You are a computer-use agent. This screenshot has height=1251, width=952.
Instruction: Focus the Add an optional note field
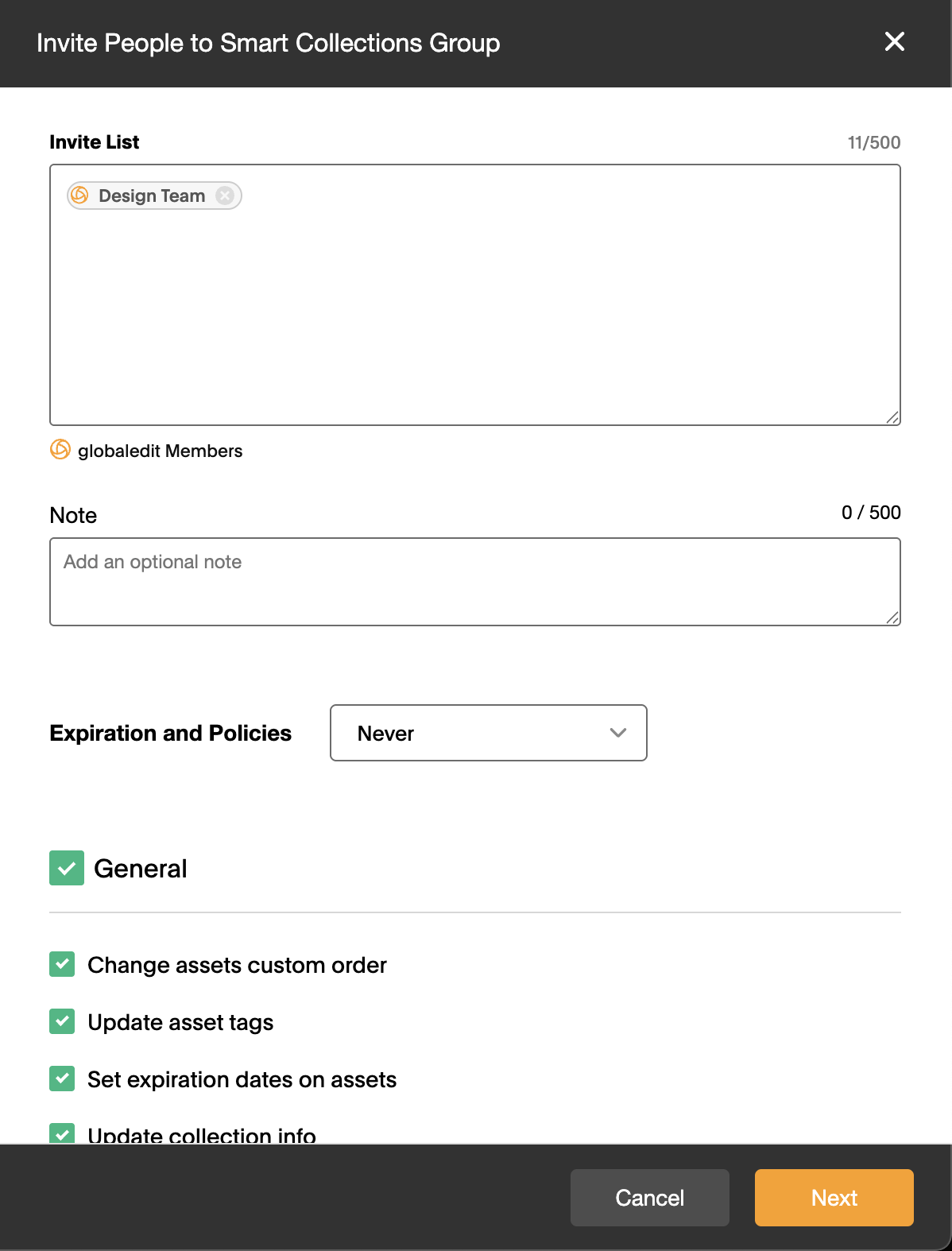475,582
